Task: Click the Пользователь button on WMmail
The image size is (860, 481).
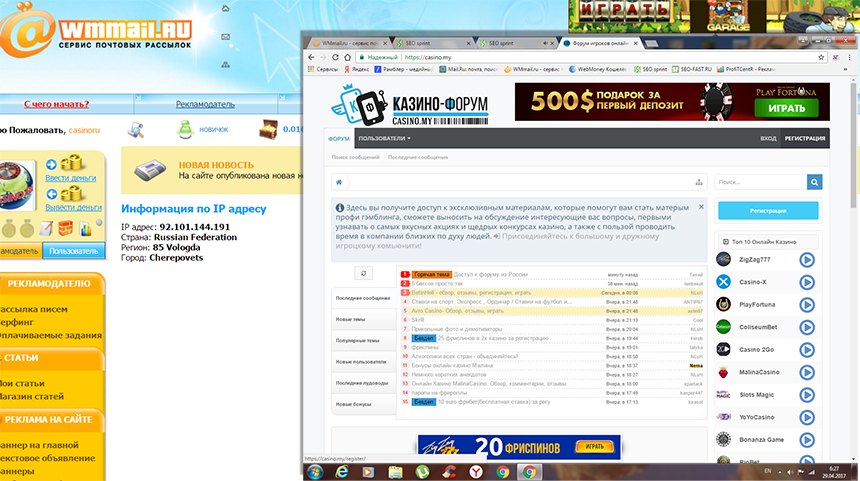Action: tap(73, 251)
